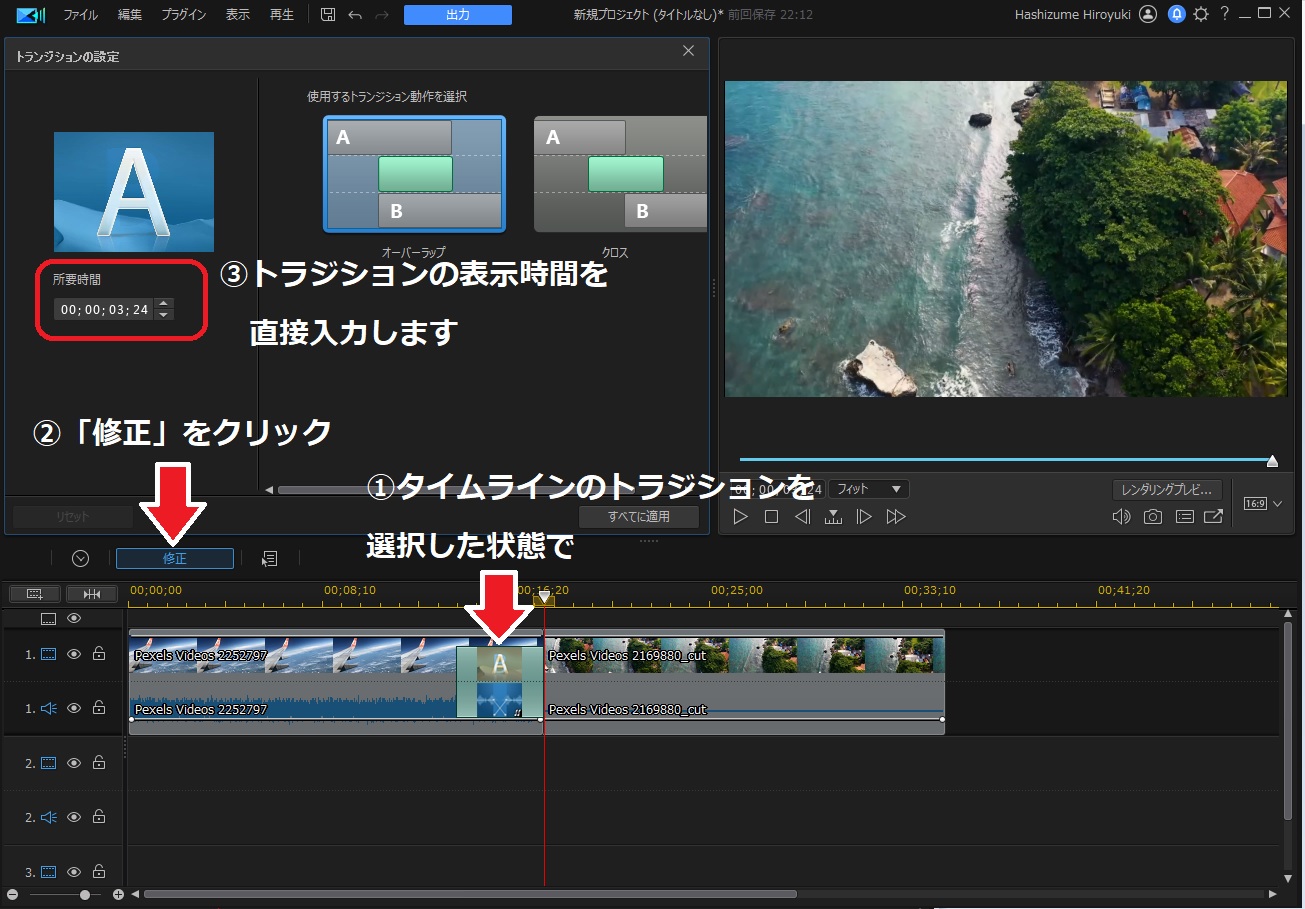Take a snapshot with the camera icon
1305x909 pixels.
(1153, 517)
